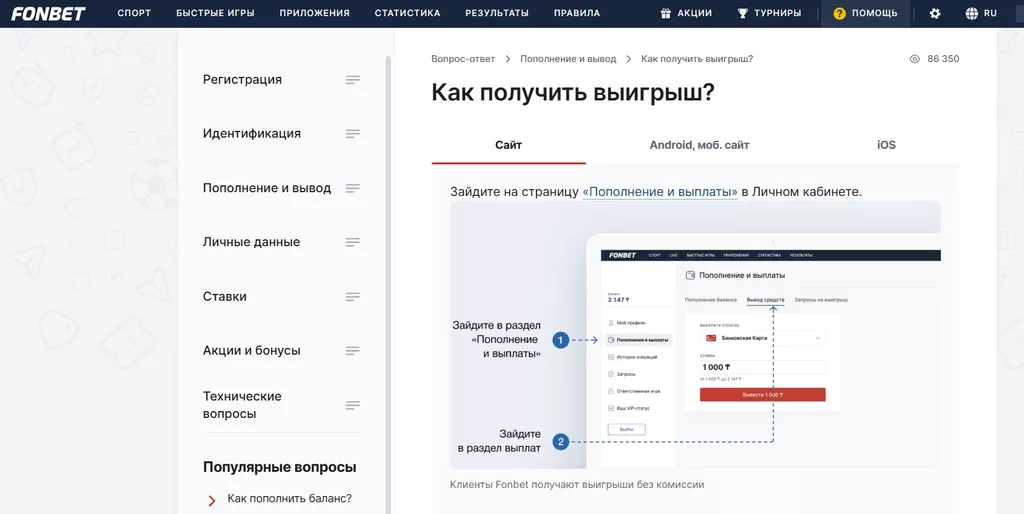Open the Регистрация sidebar category
Viewport: 1024px width, 514px height.
[242, 80]
